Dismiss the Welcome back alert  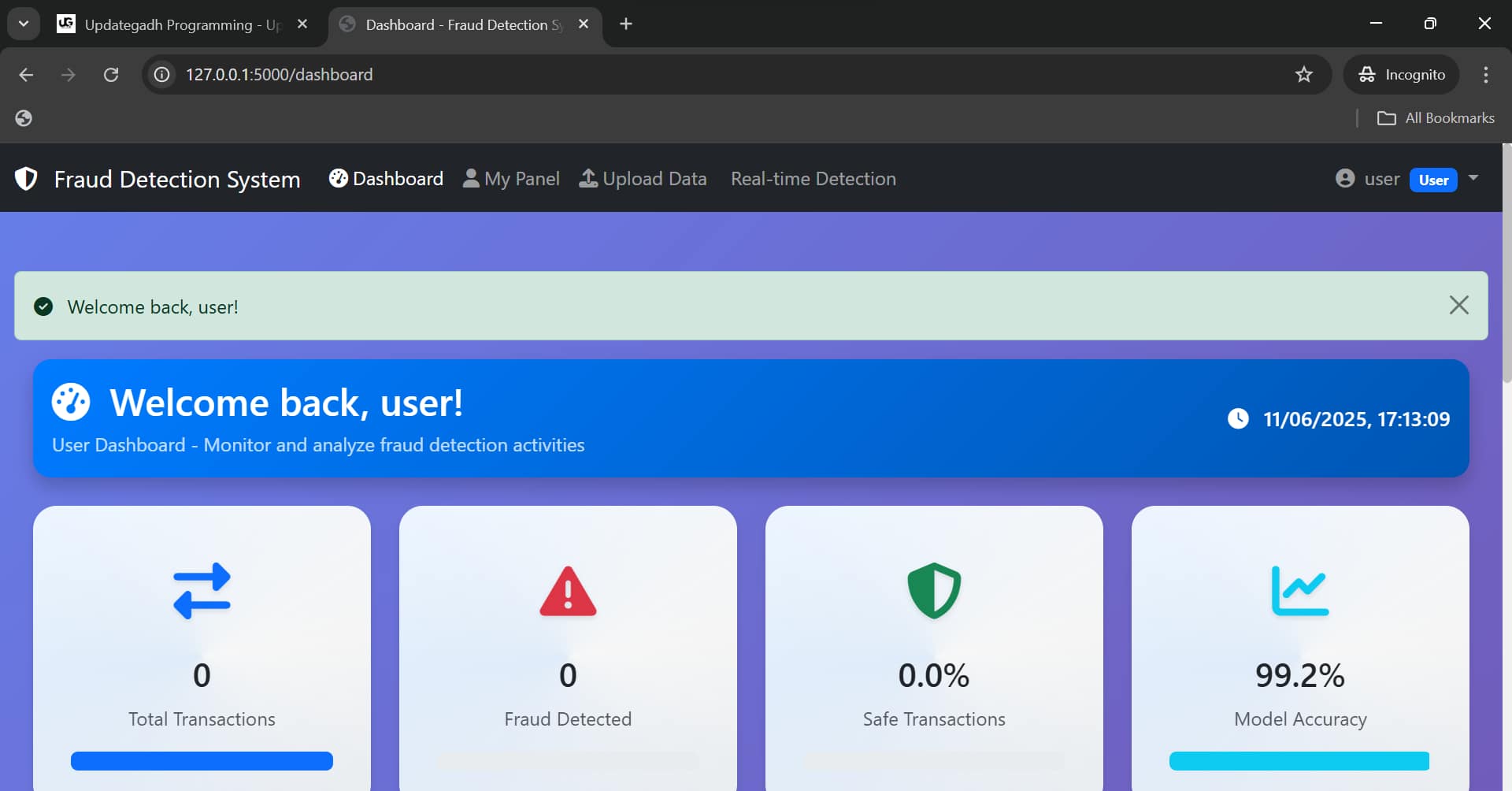point(1458,305)
